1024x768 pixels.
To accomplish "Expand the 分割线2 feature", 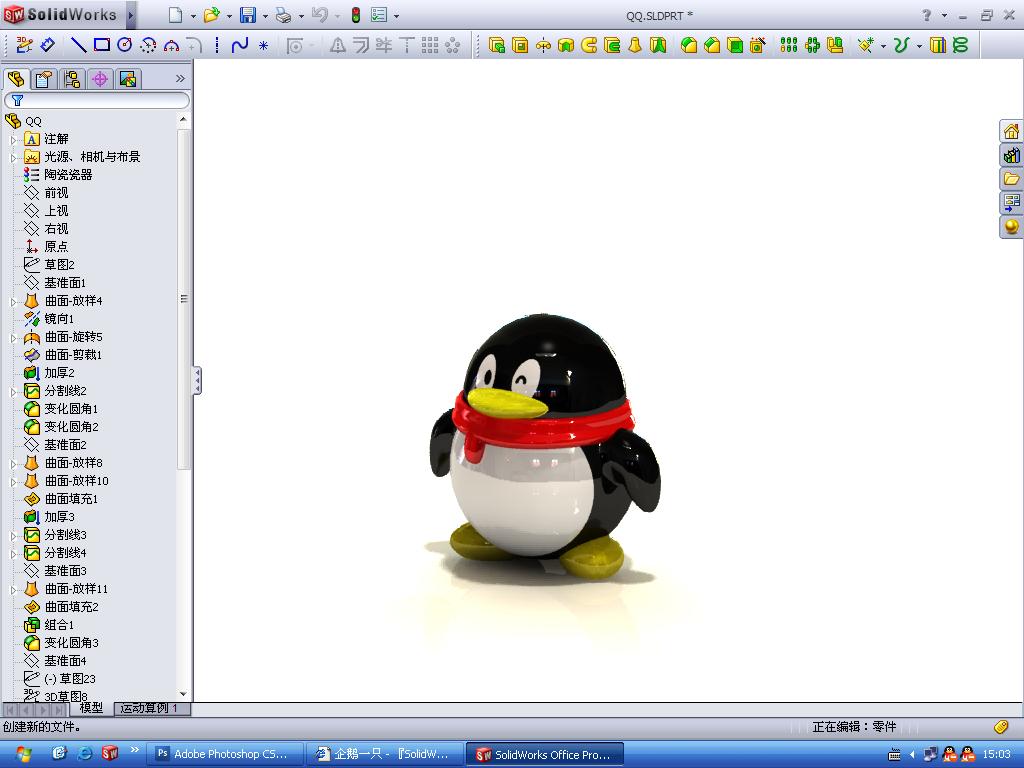I will pyautogui.click(x=13, y=392).
